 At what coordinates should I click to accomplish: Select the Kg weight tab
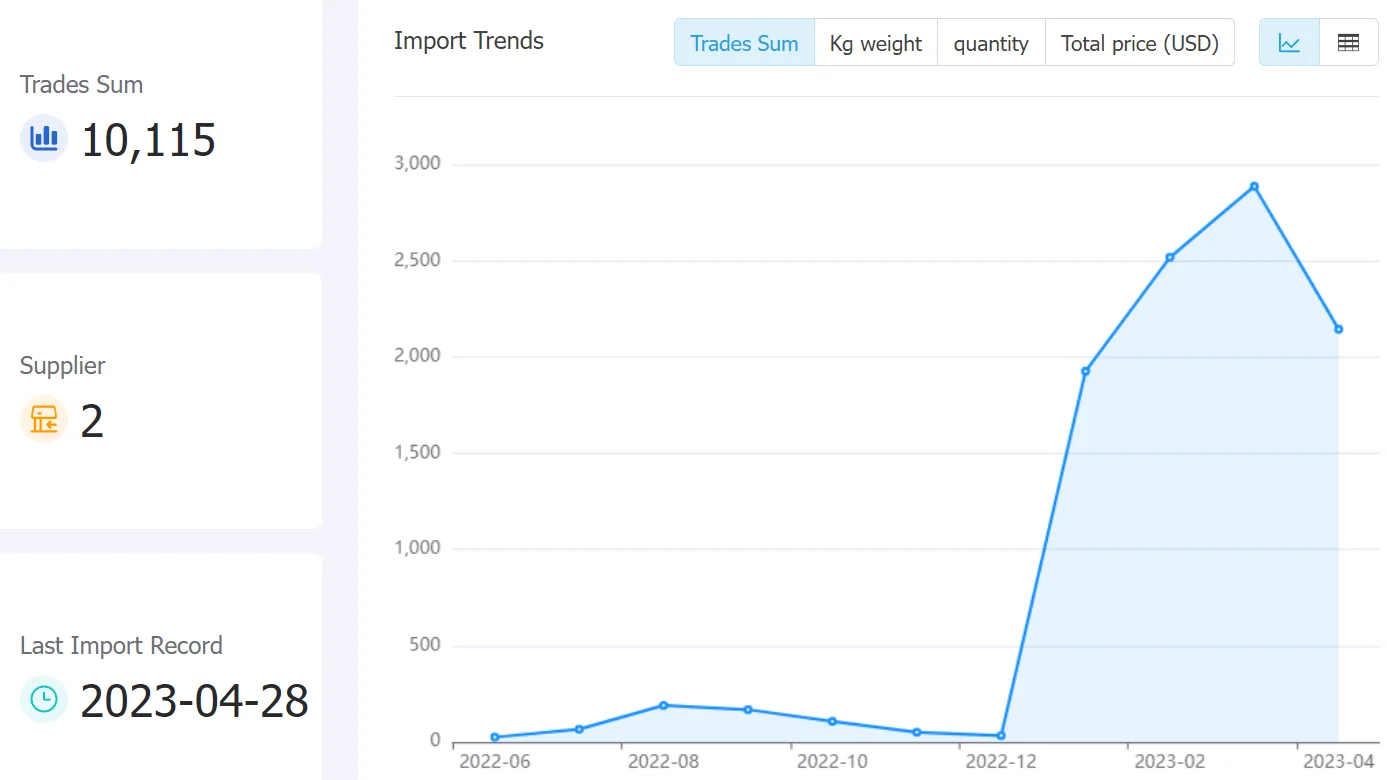[x=876, y=43]
